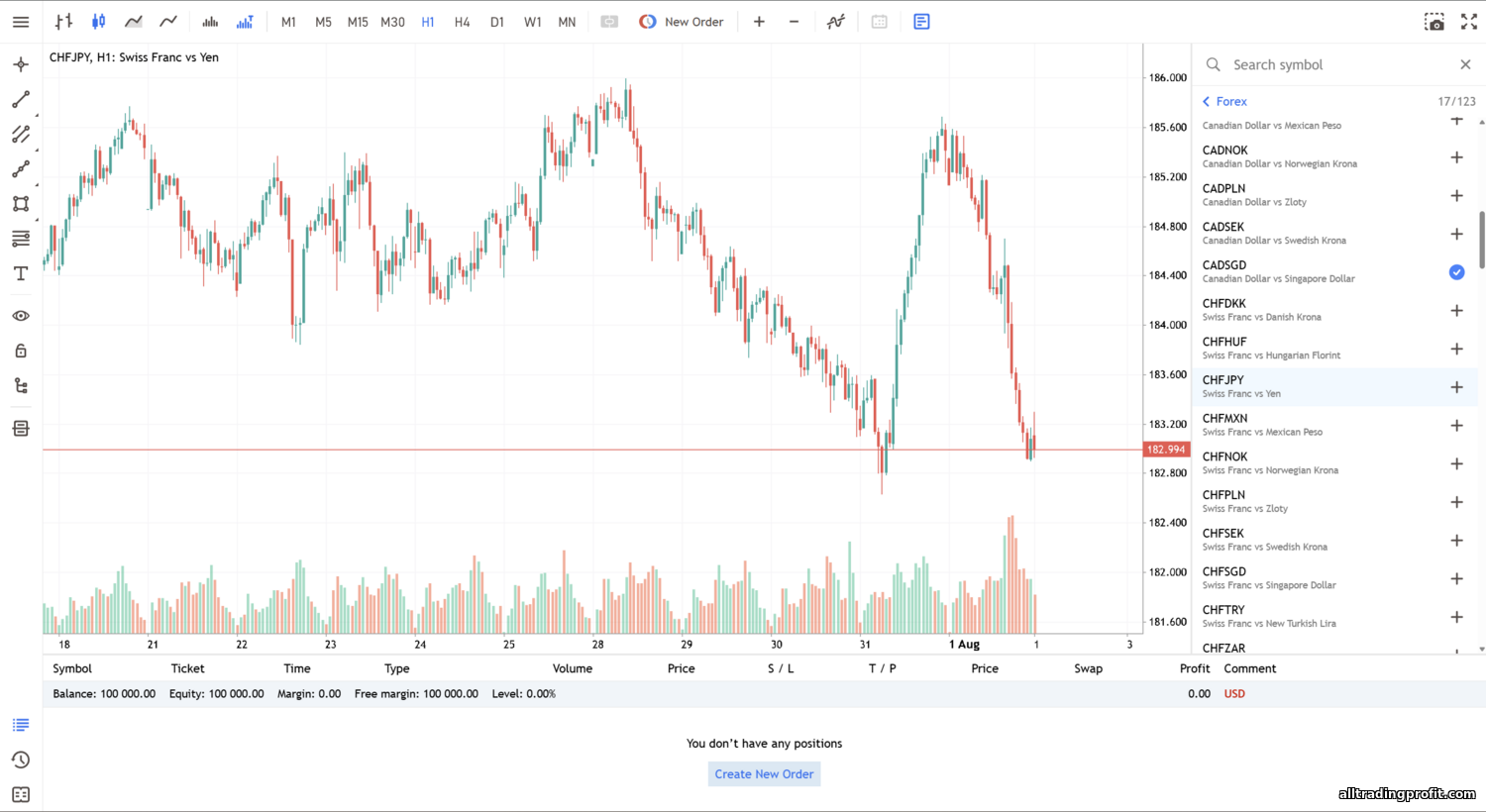Select the trend line drawing tool

[21, 100]
